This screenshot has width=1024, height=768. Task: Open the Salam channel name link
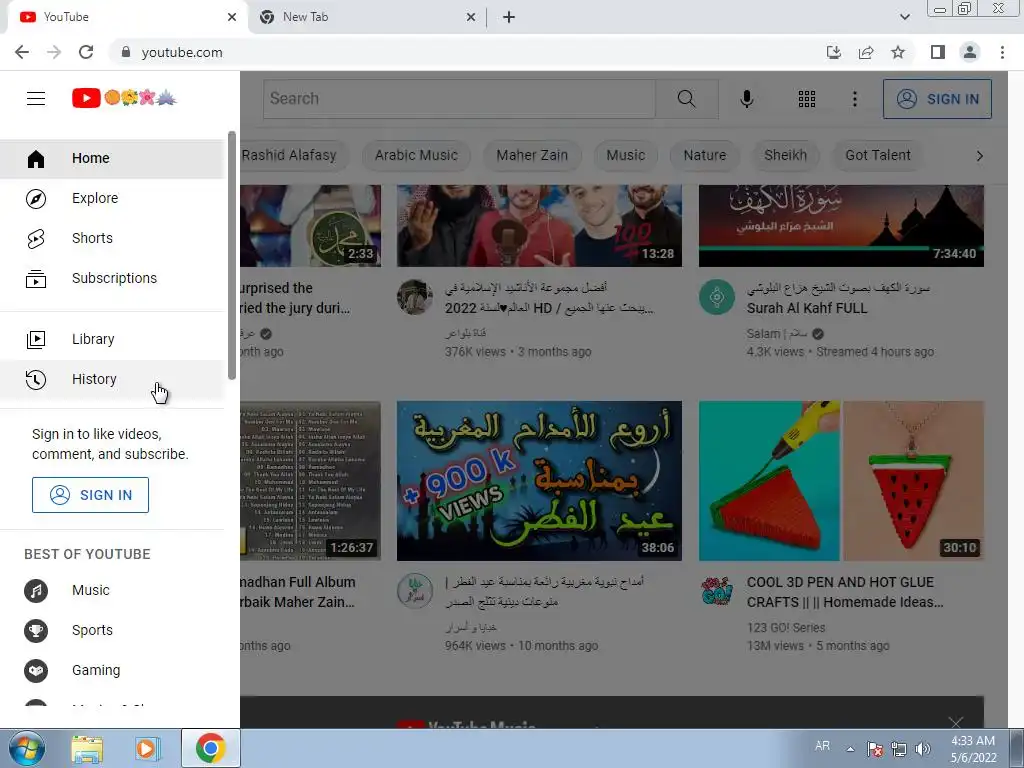point(777,334)
